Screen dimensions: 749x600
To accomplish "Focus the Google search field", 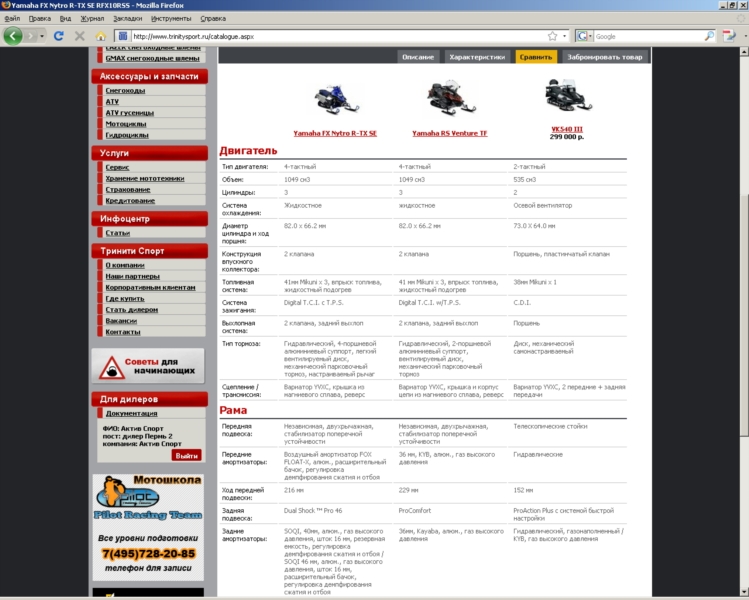I will (x=649, y=36).
